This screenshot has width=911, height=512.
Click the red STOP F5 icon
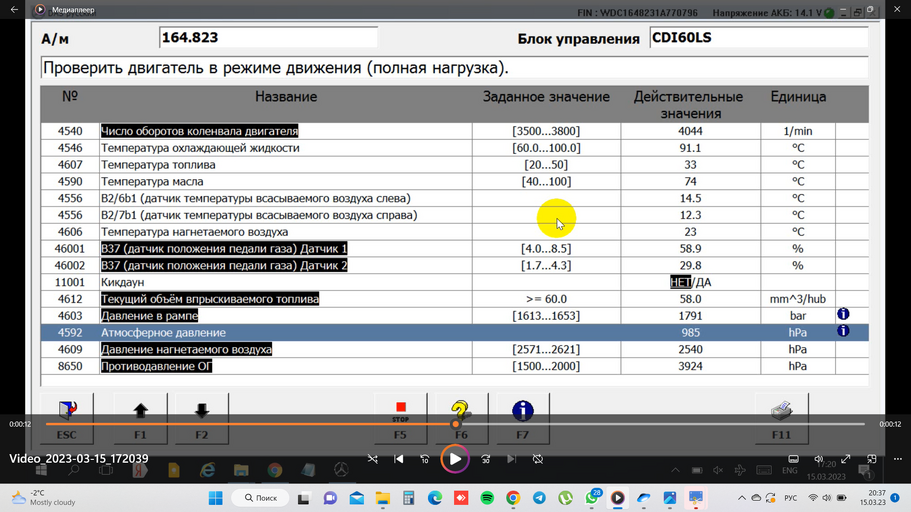[400, 412]
